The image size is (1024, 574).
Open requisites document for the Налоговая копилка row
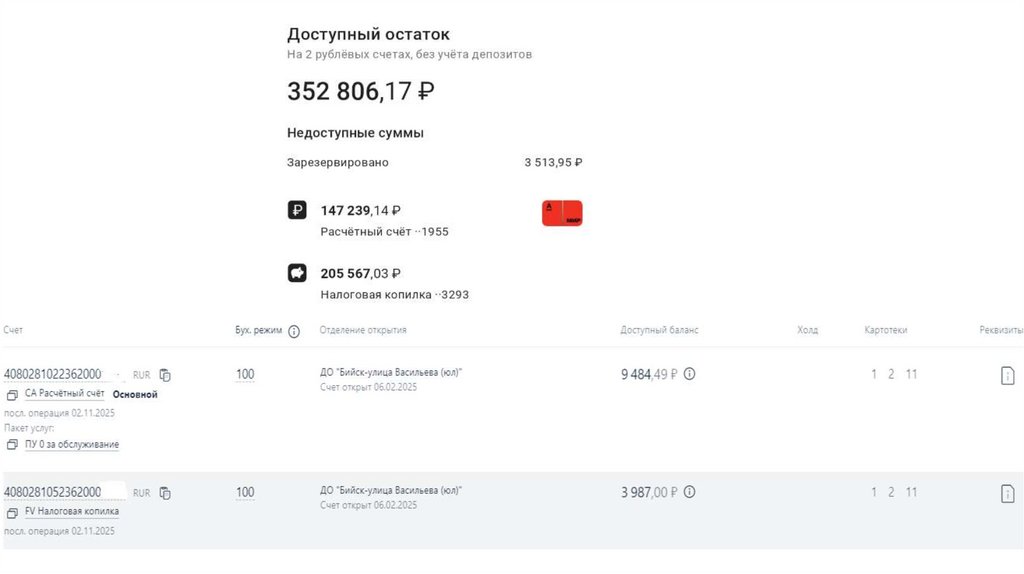point(1007,493)
